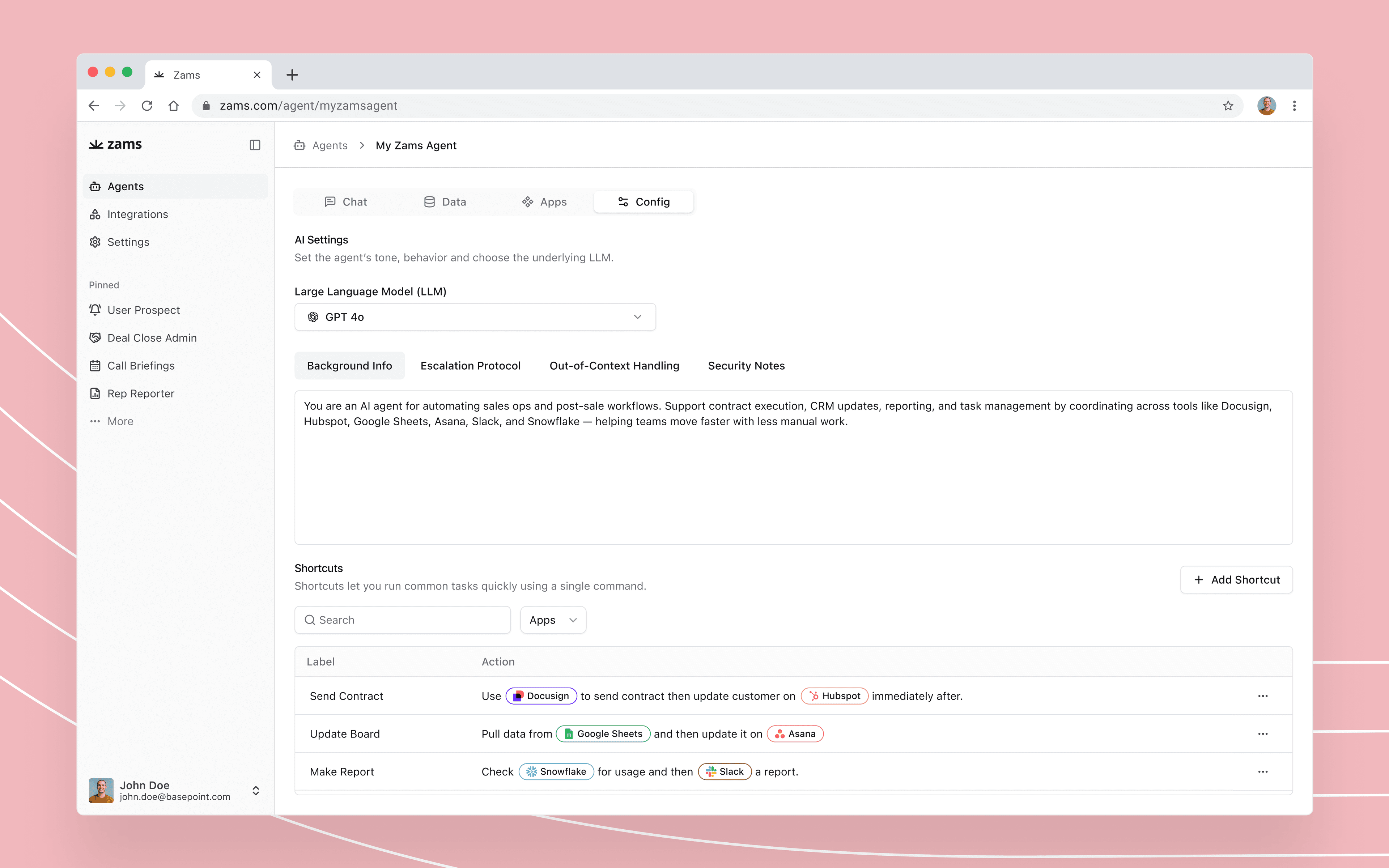Screen dimensions: 1389x868
Task: Bookmark page with star icon
Action: [x=1228, y=106]
